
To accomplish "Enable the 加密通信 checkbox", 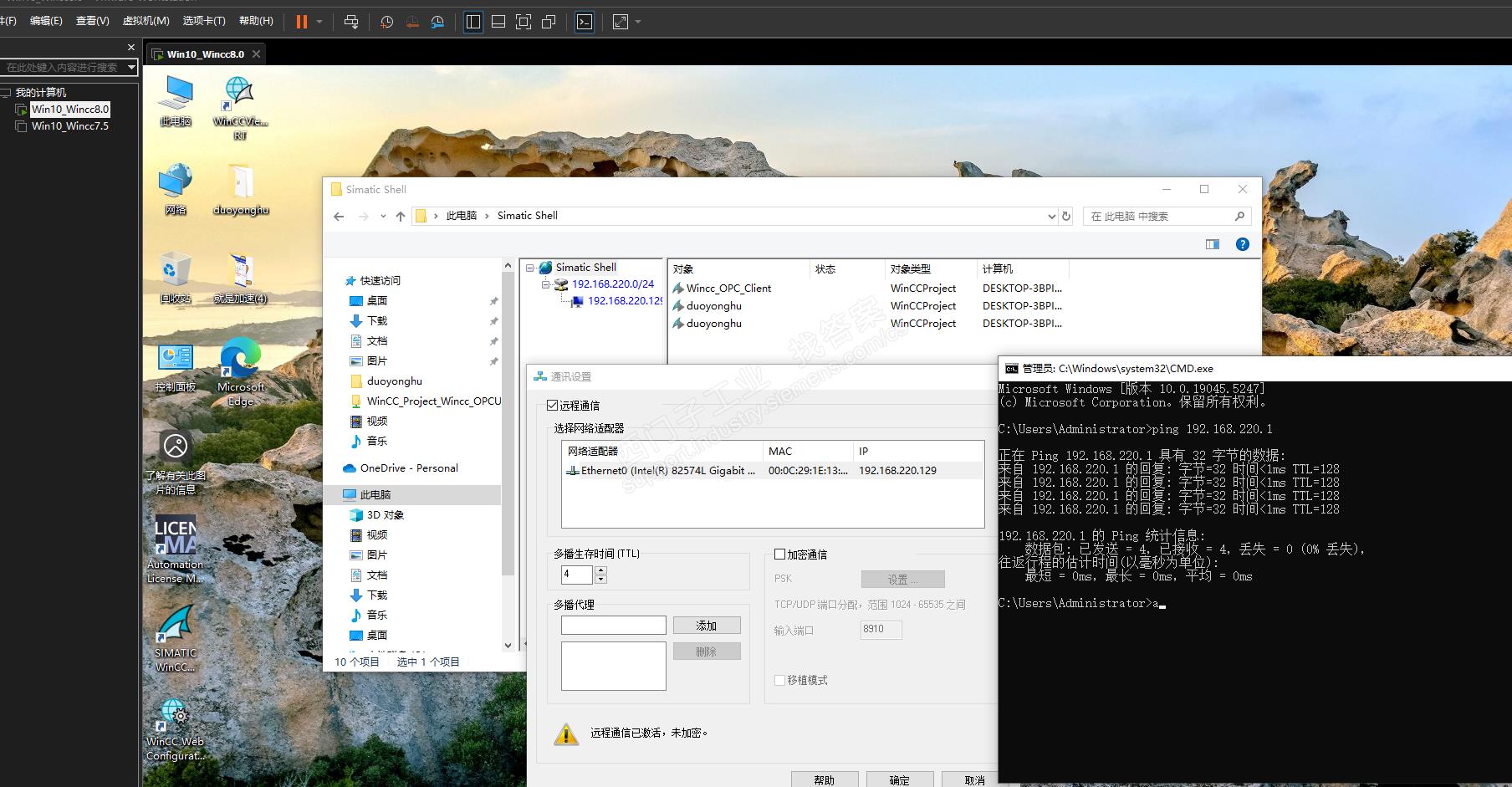I will click(779, 554).
